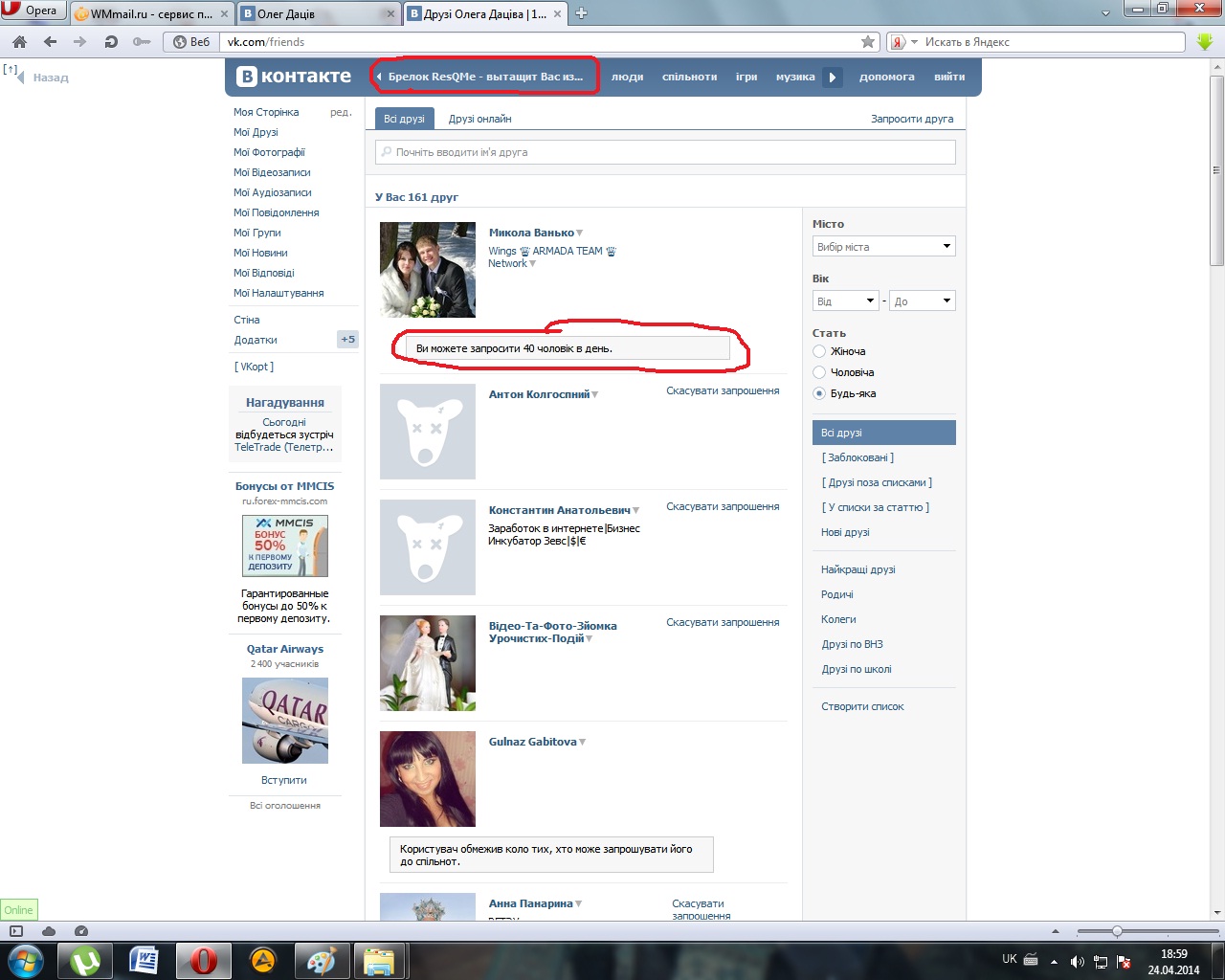Click the music play button in VK header

[x=833, y=77]
